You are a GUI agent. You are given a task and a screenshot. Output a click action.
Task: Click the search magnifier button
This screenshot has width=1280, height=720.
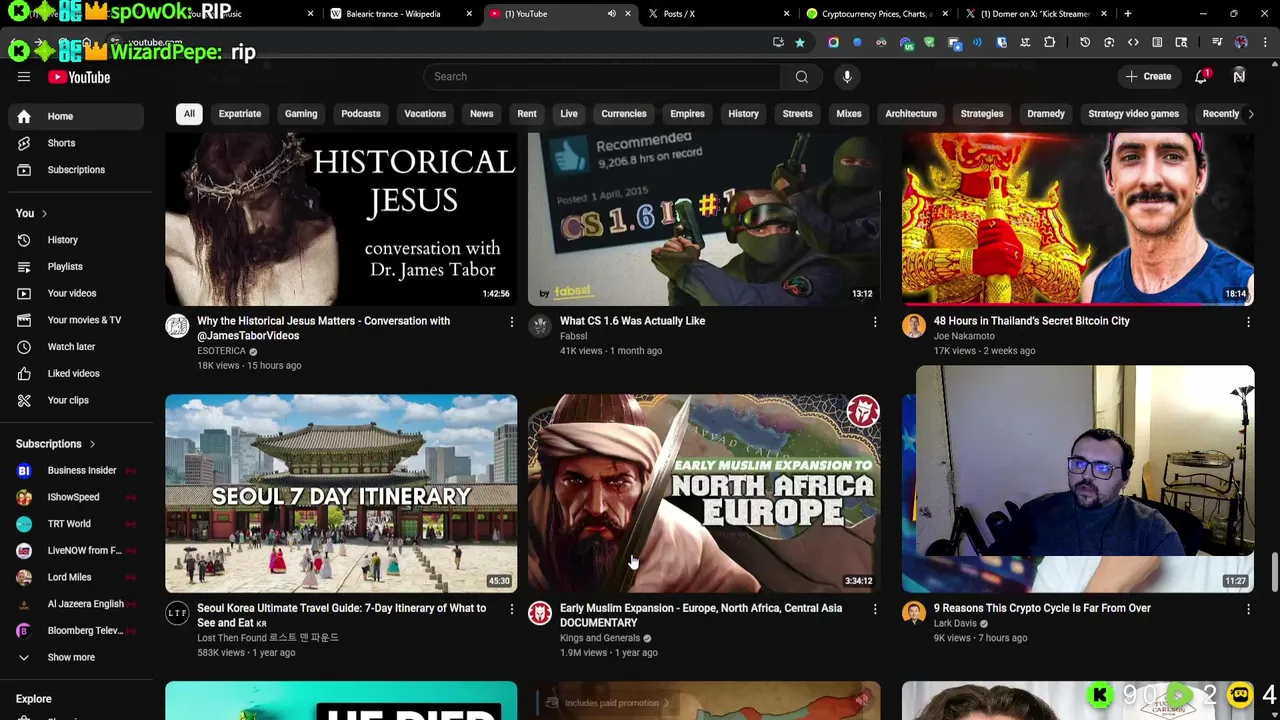pos(801,76)
